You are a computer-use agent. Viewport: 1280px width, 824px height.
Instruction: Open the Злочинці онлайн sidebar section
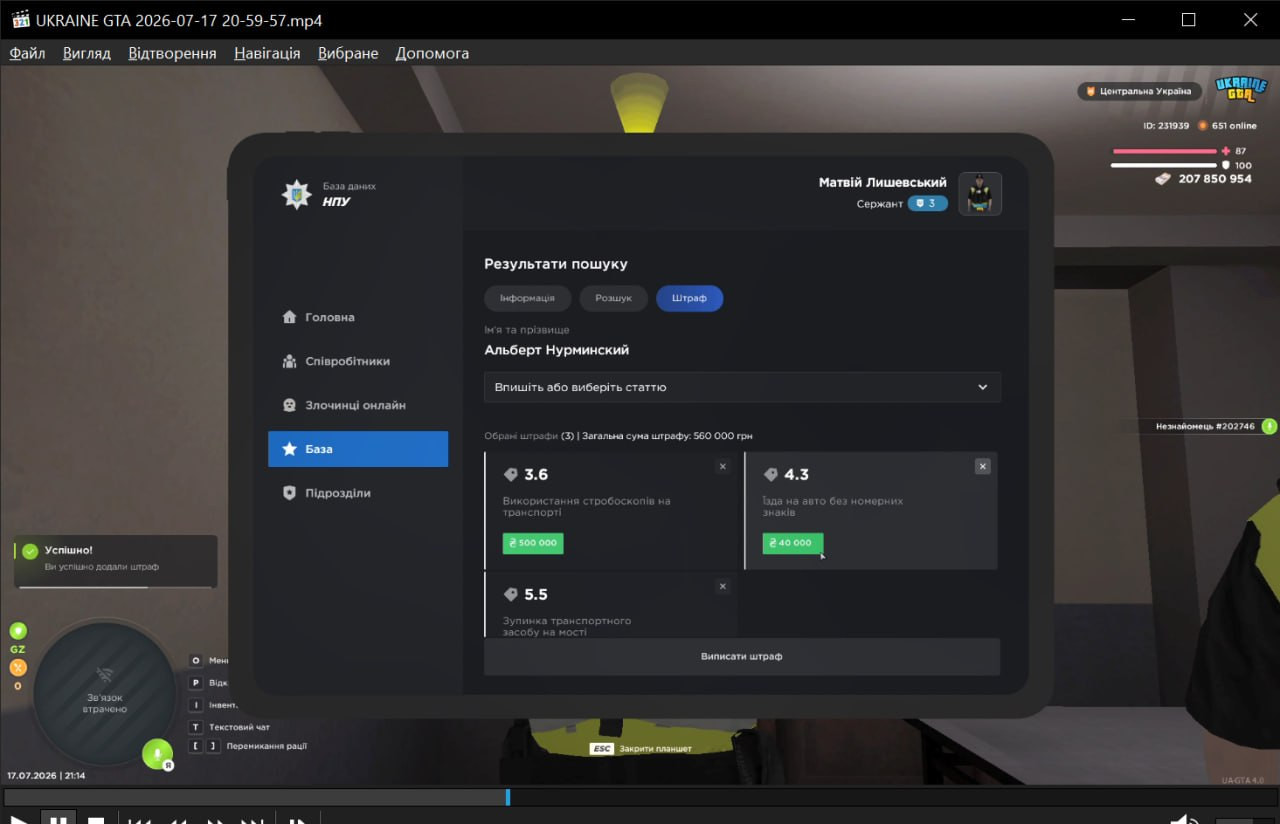(358, 405)
